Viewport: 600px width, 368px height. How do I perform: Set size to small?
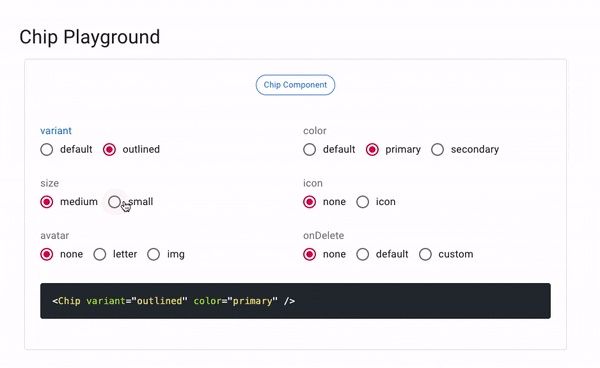114,202
